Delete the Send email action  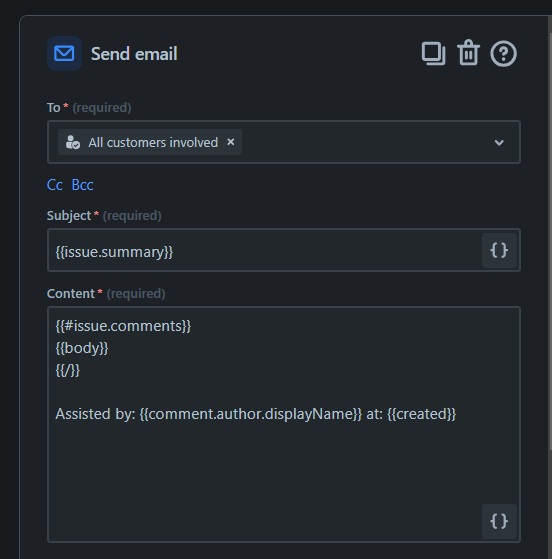click(468, 53)
